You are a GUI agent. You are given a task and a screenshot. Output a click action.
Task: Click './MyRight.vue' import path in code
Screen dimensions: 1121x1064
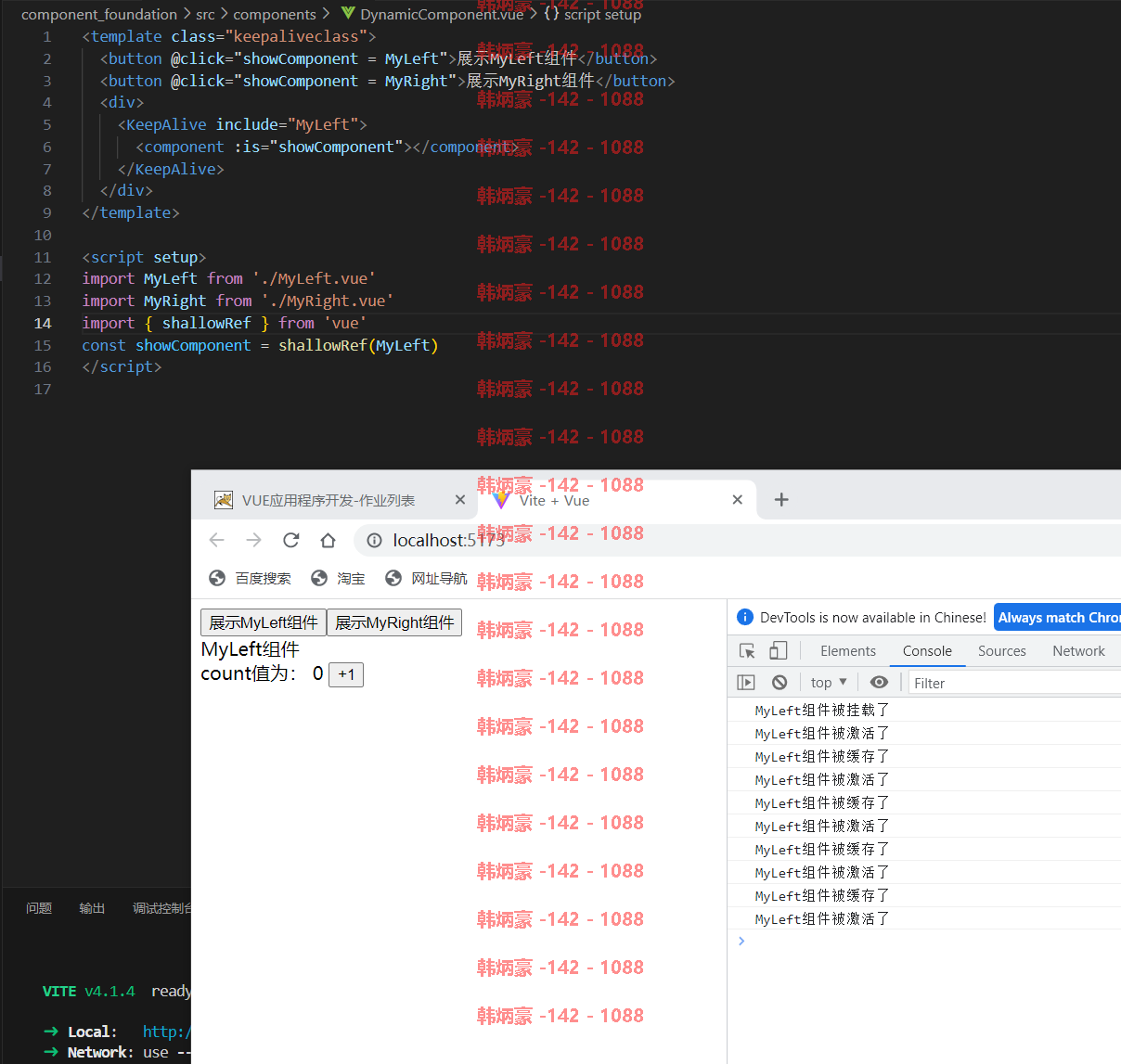328,301
